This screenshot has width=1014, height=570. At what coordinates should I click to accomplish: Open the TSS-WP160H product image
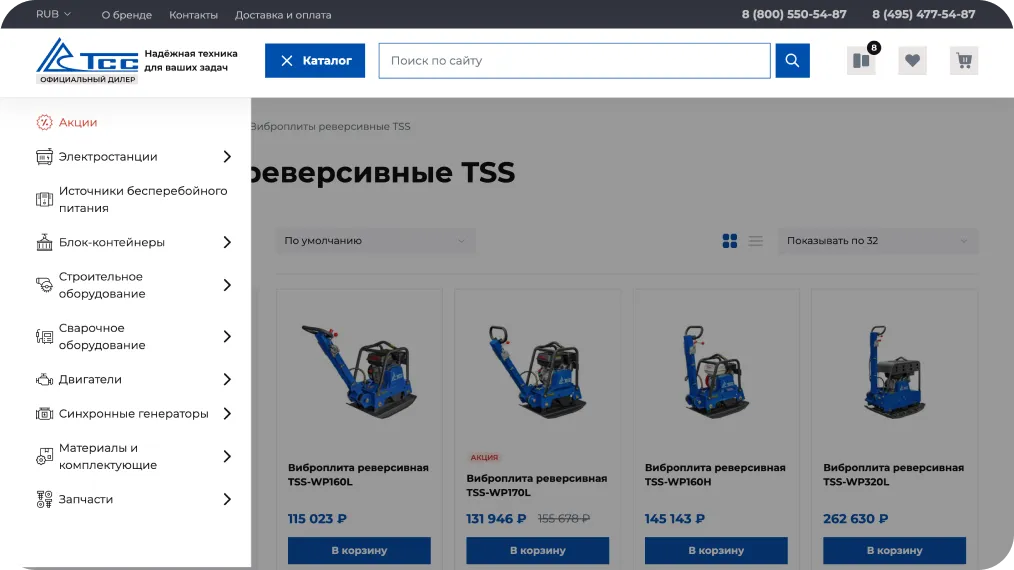tap(716, 372)
